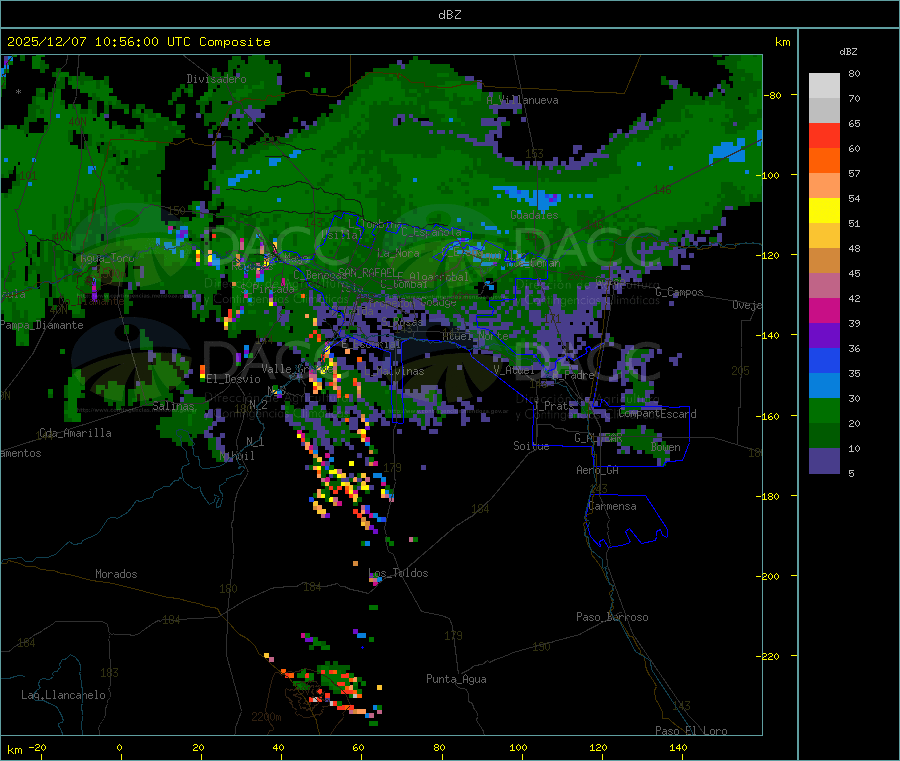The height and width of the screenshot is (761, 900).
Task: Click the Punta_Agua map label
Action: (456, 679)
